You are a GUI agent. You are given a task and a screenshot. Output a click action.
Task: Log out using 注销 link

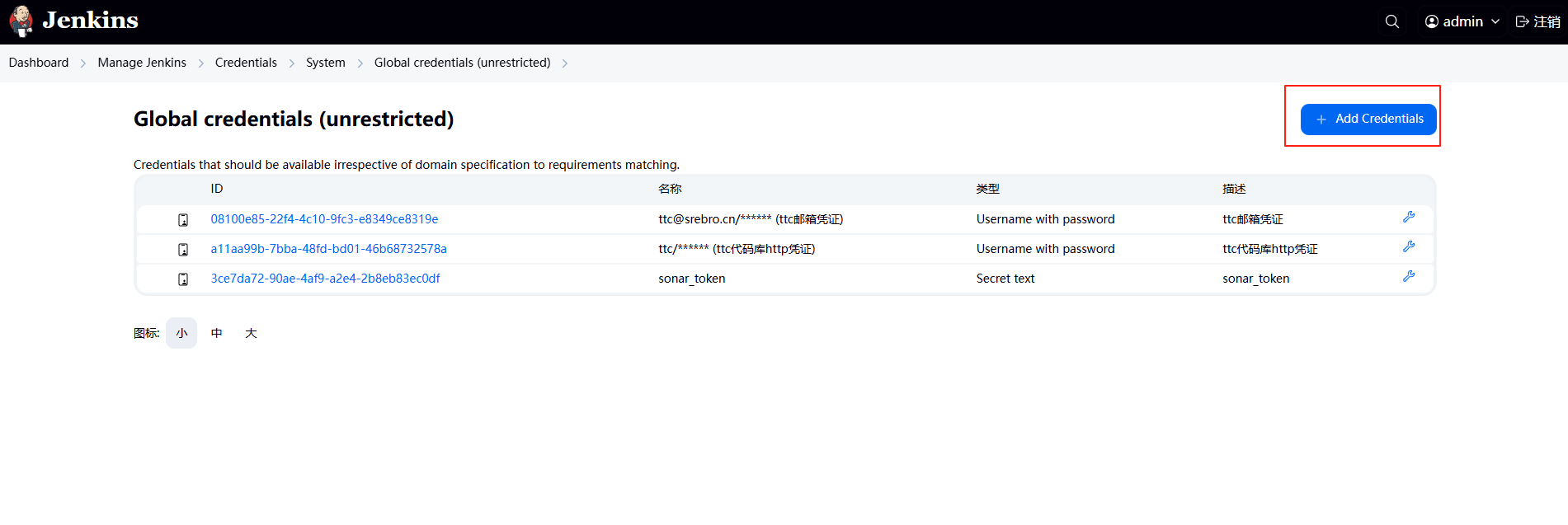coord(1537,21)
